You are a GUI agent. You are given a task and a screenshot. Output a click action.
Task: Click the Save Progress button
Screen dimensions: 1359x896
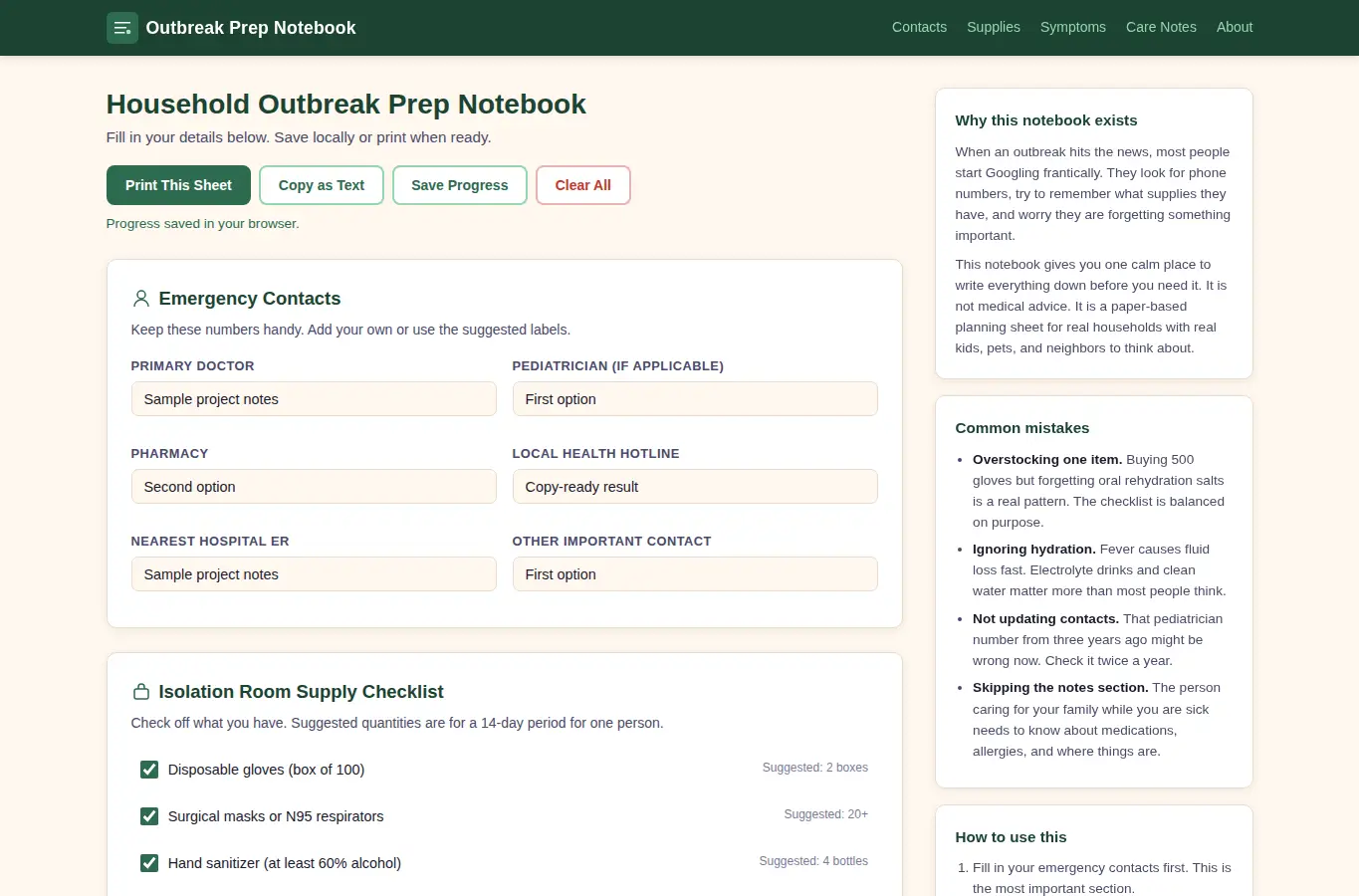coord(460,185)
